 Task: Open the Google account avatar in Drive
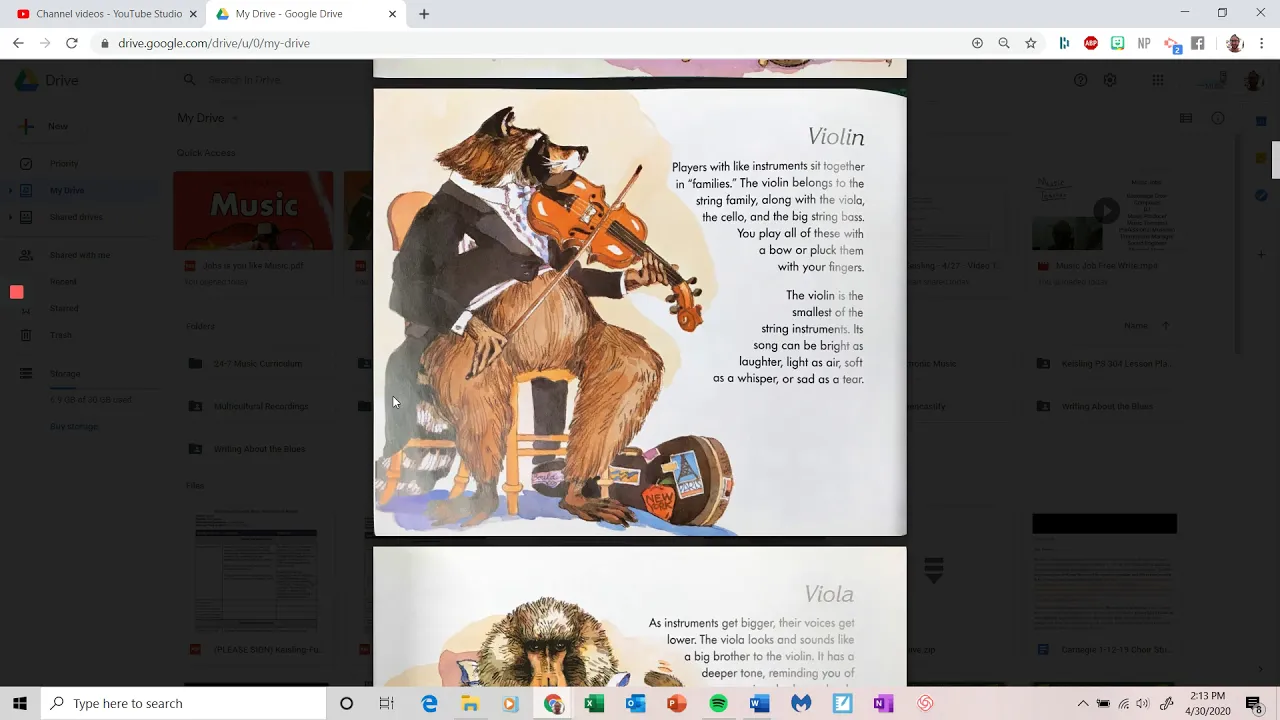coord(1253,80)
